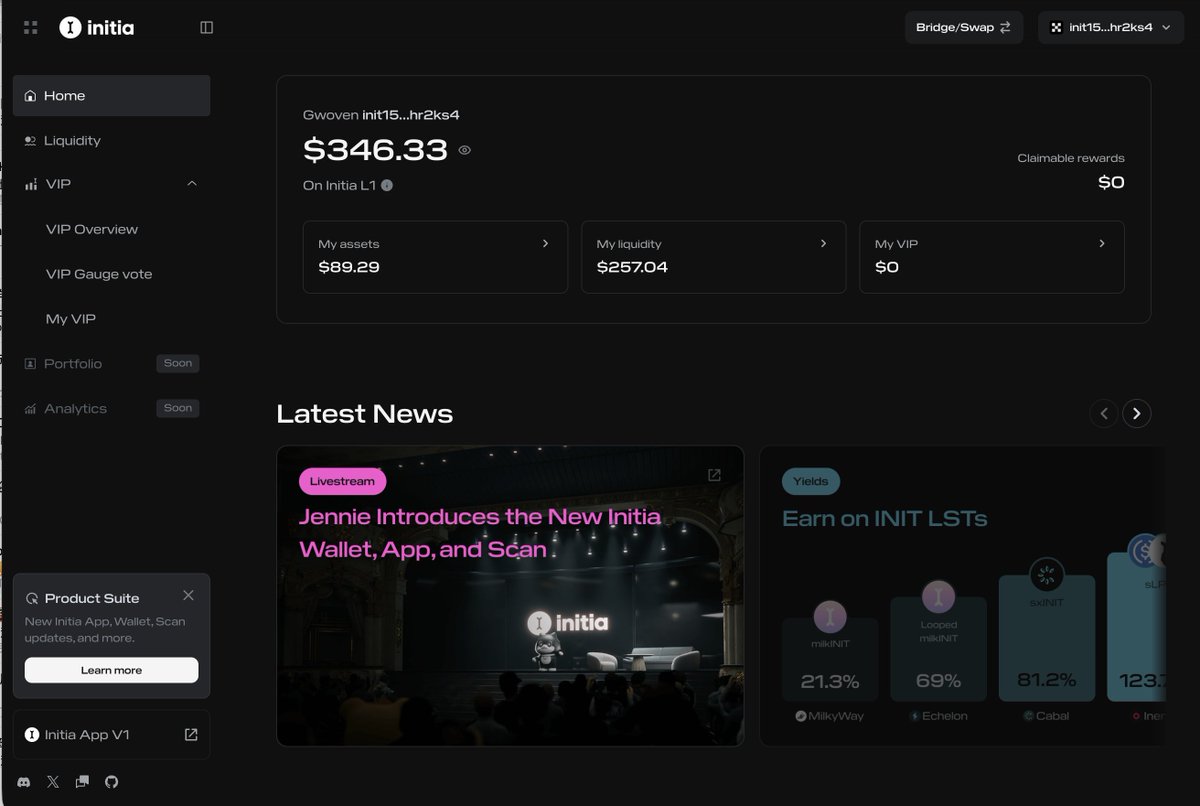This screenshot has height=806, width=1200.
Task: Click the My liquidity arrow chevron
Action: (823, 243)
